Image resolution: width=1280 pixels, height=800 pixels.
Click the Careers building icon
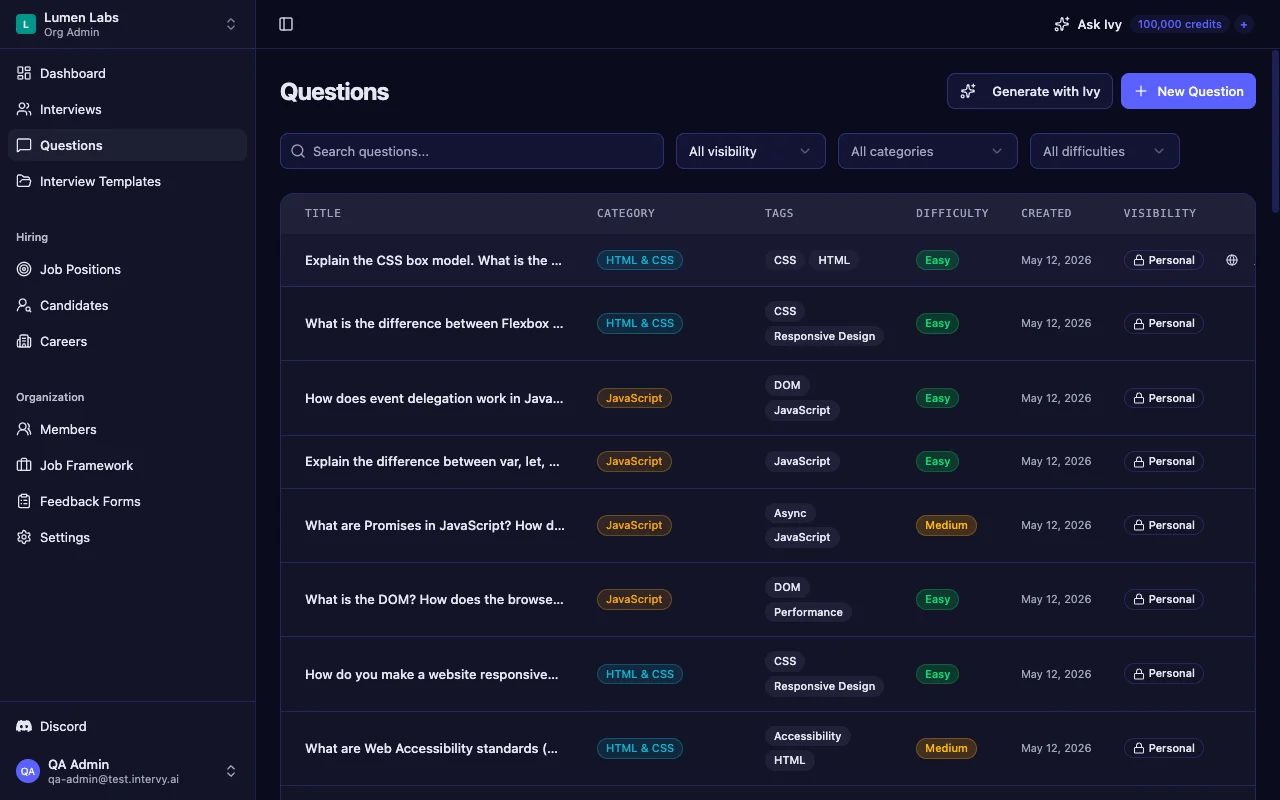pyautogui.click(x=24, y=341)
